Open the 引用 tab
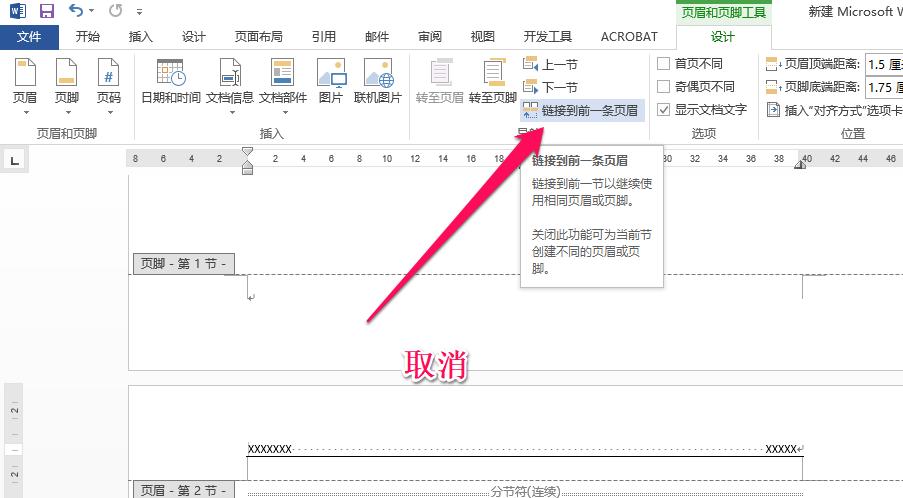 tap(324, 37)
